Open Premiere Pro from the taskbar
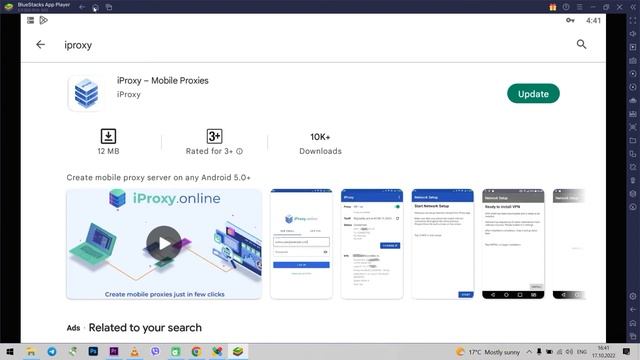 114,351
